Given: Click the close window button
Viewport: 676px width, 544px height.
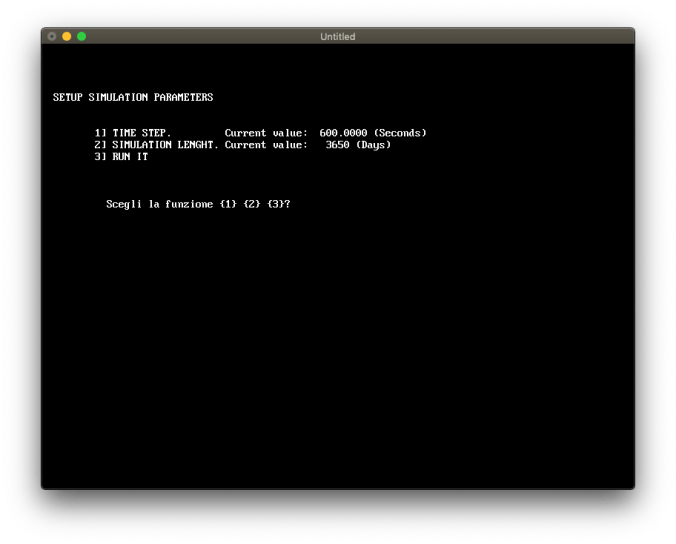Looking at the screenshot, I should (52, 37).
